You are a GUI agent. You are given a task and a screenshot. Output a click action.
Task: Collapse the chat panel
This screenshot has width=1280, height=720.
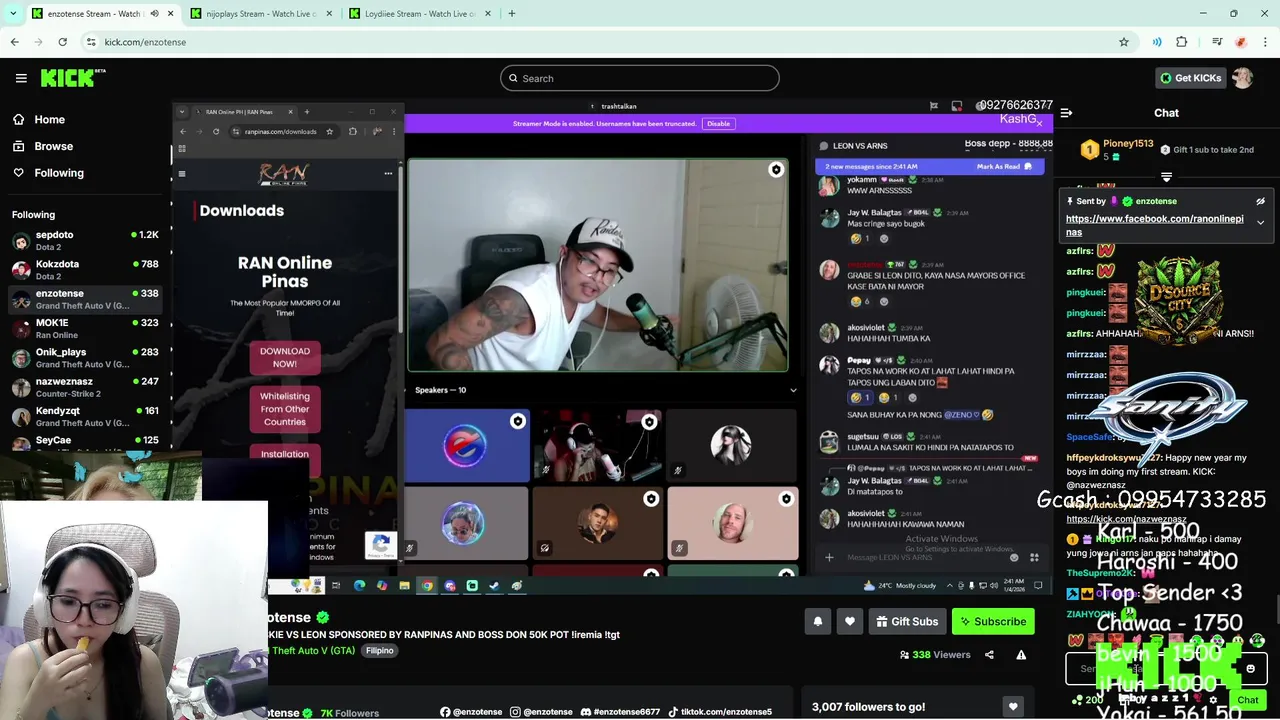tap(1066, 113)
